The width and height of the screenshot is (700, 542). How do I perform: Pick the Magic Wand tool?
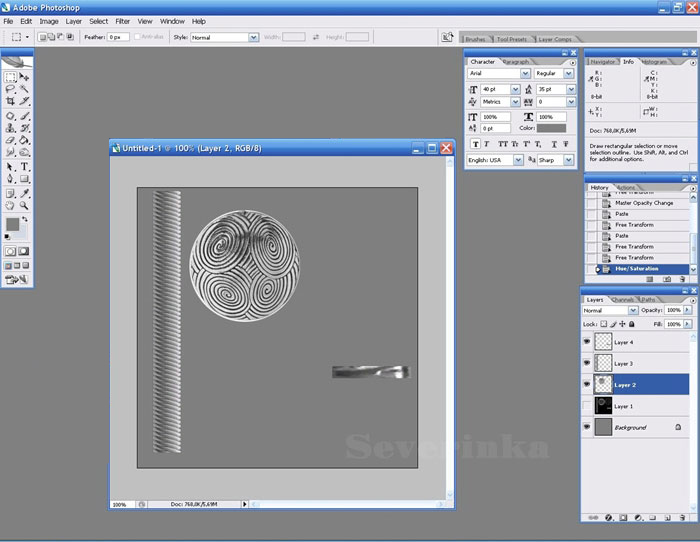pos(25,89)
